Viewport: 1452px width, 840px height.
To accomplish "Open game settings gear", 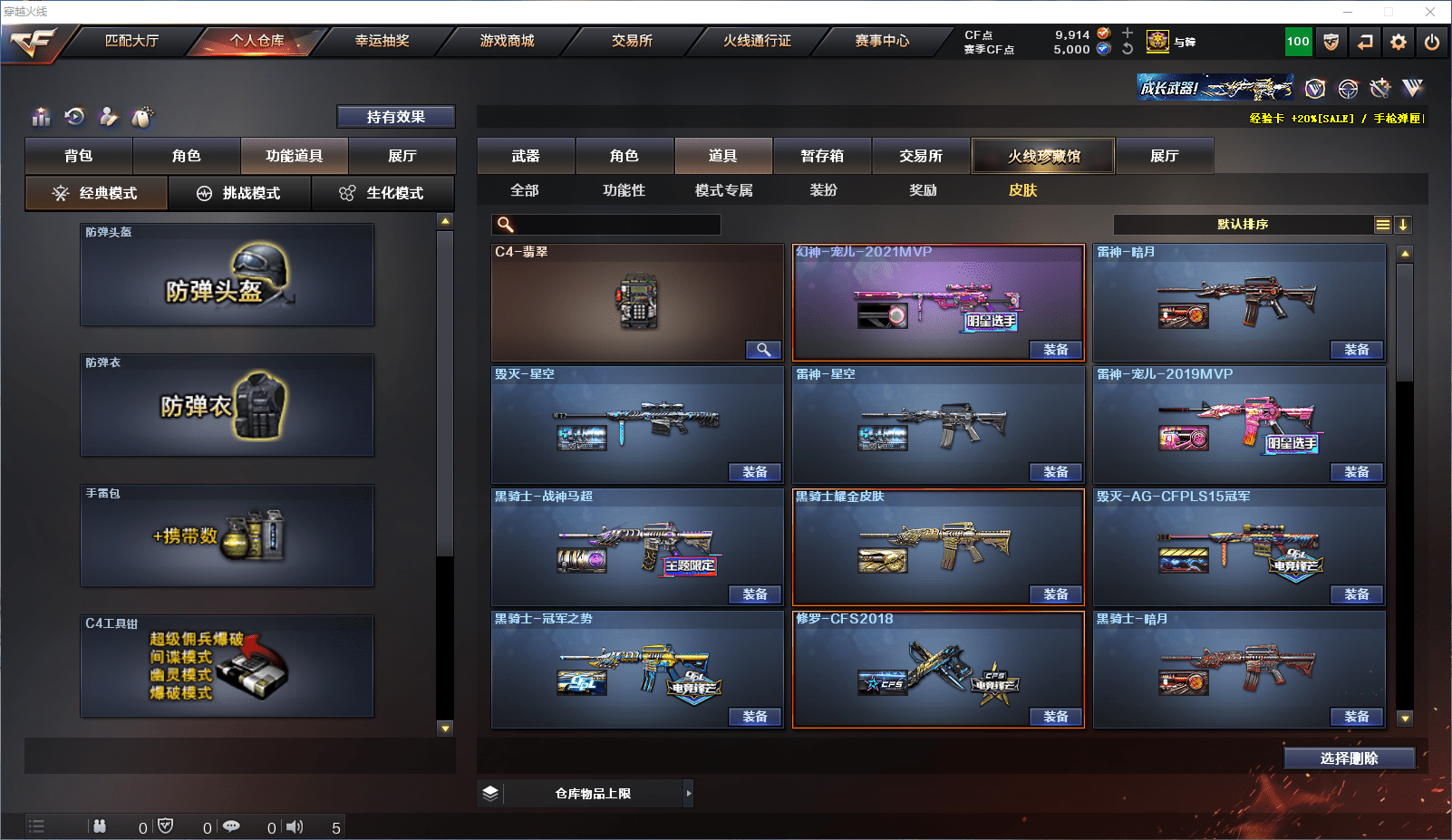I will click(x=1399, y=42).
